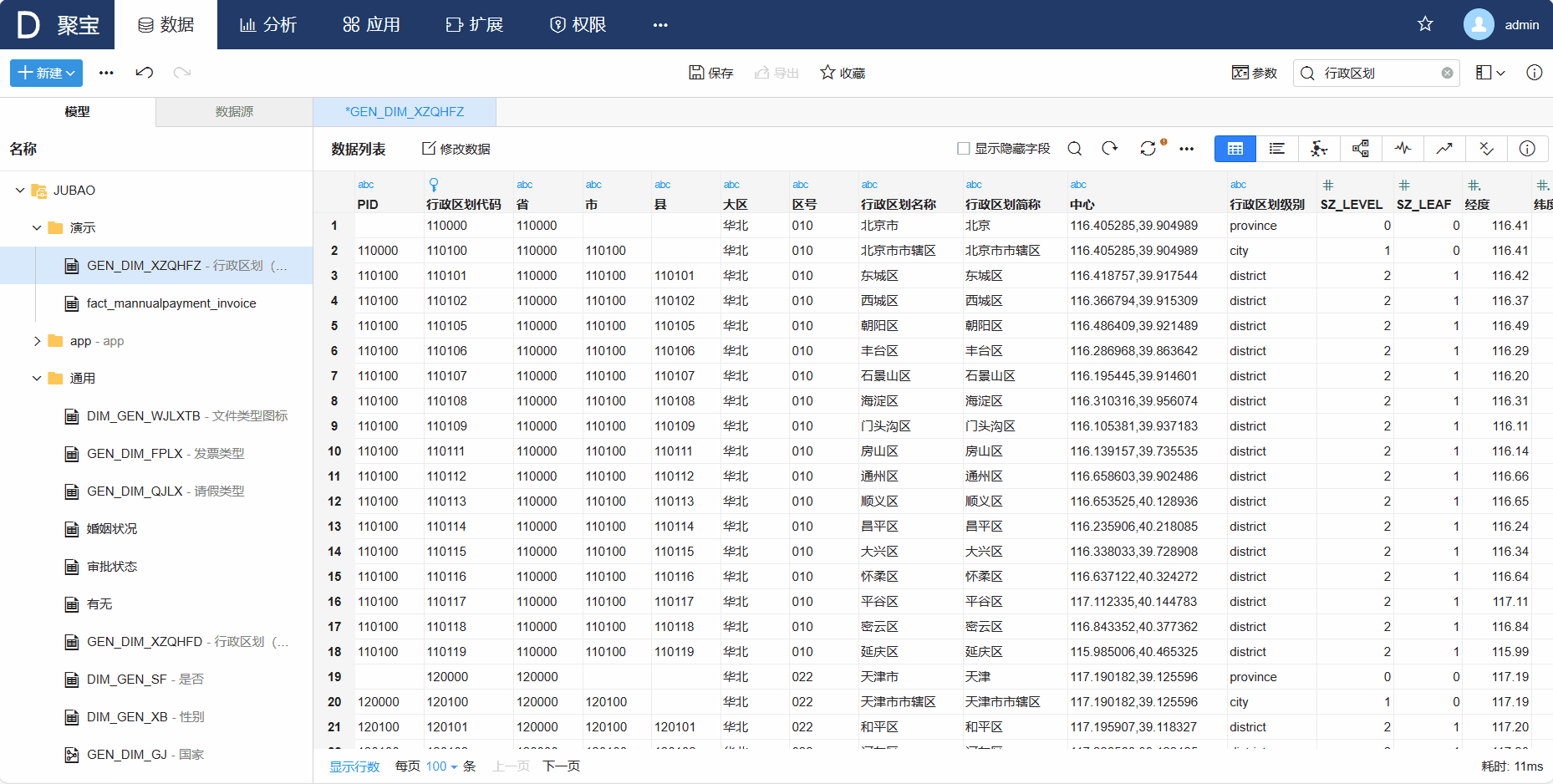Viewport: 1553px width, 784px height.
Task: Switch to field list view
Action: (x=1277, y=149)
